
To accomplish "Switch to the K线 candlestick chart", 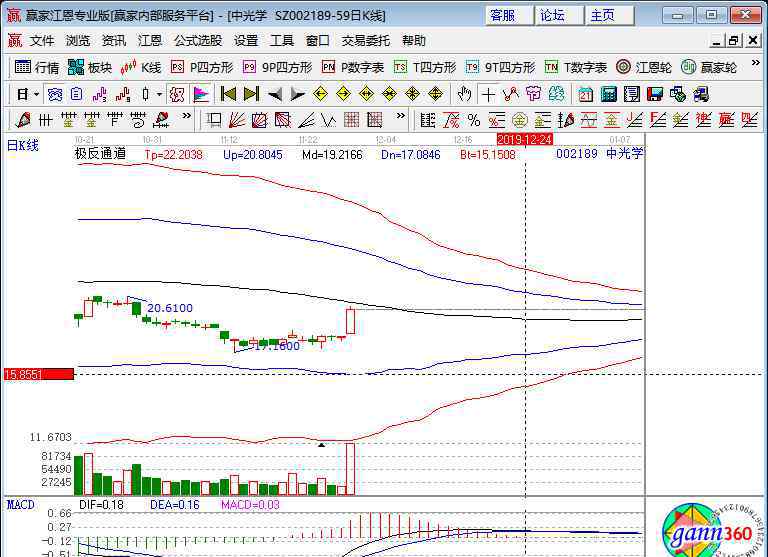I will click(x=141, y=67).
